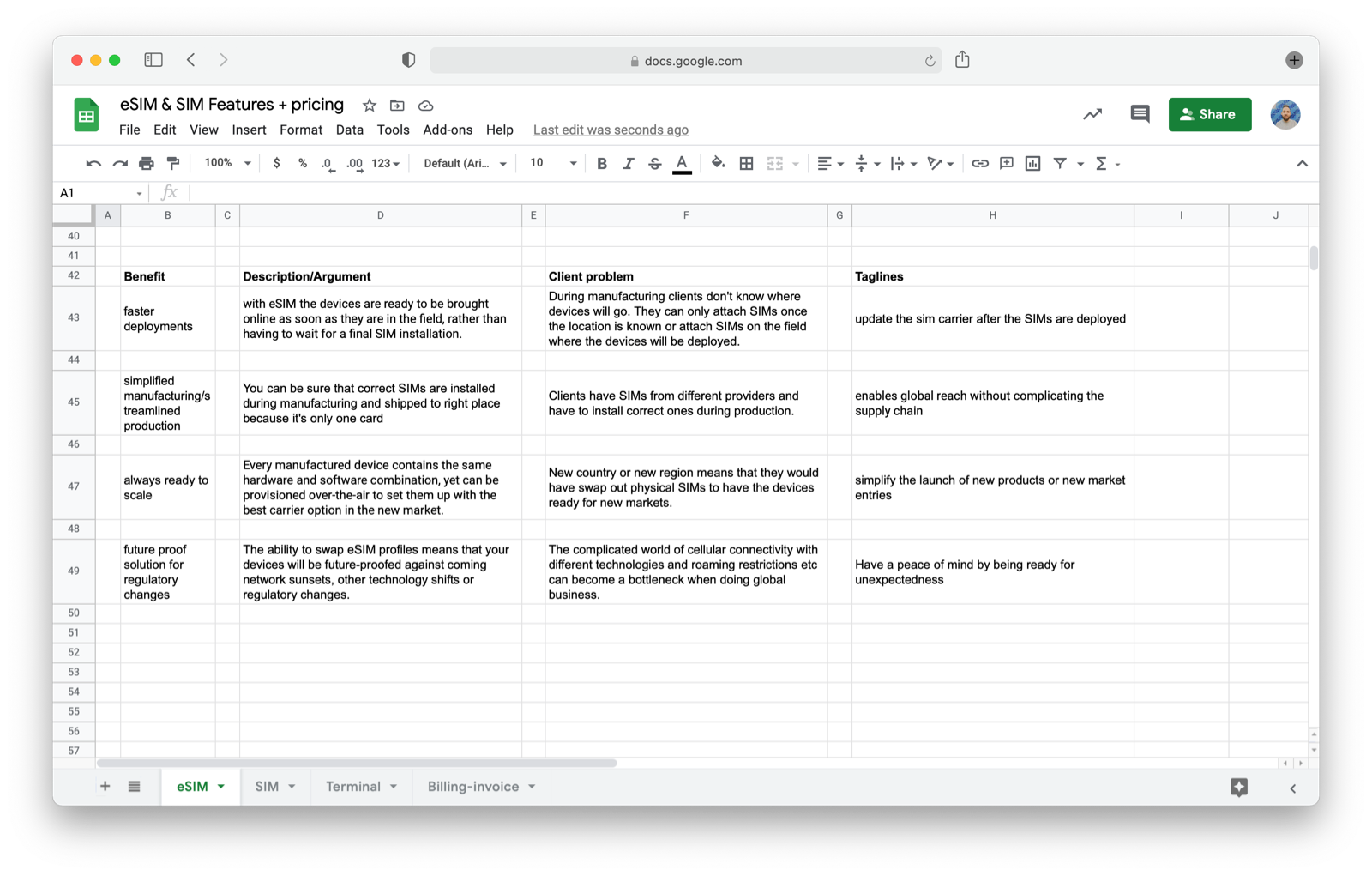This screenshot has height=876, width=1372.
Task: Open the 'Last edit was seconds ago' link
Action: (x=611, y=130)
